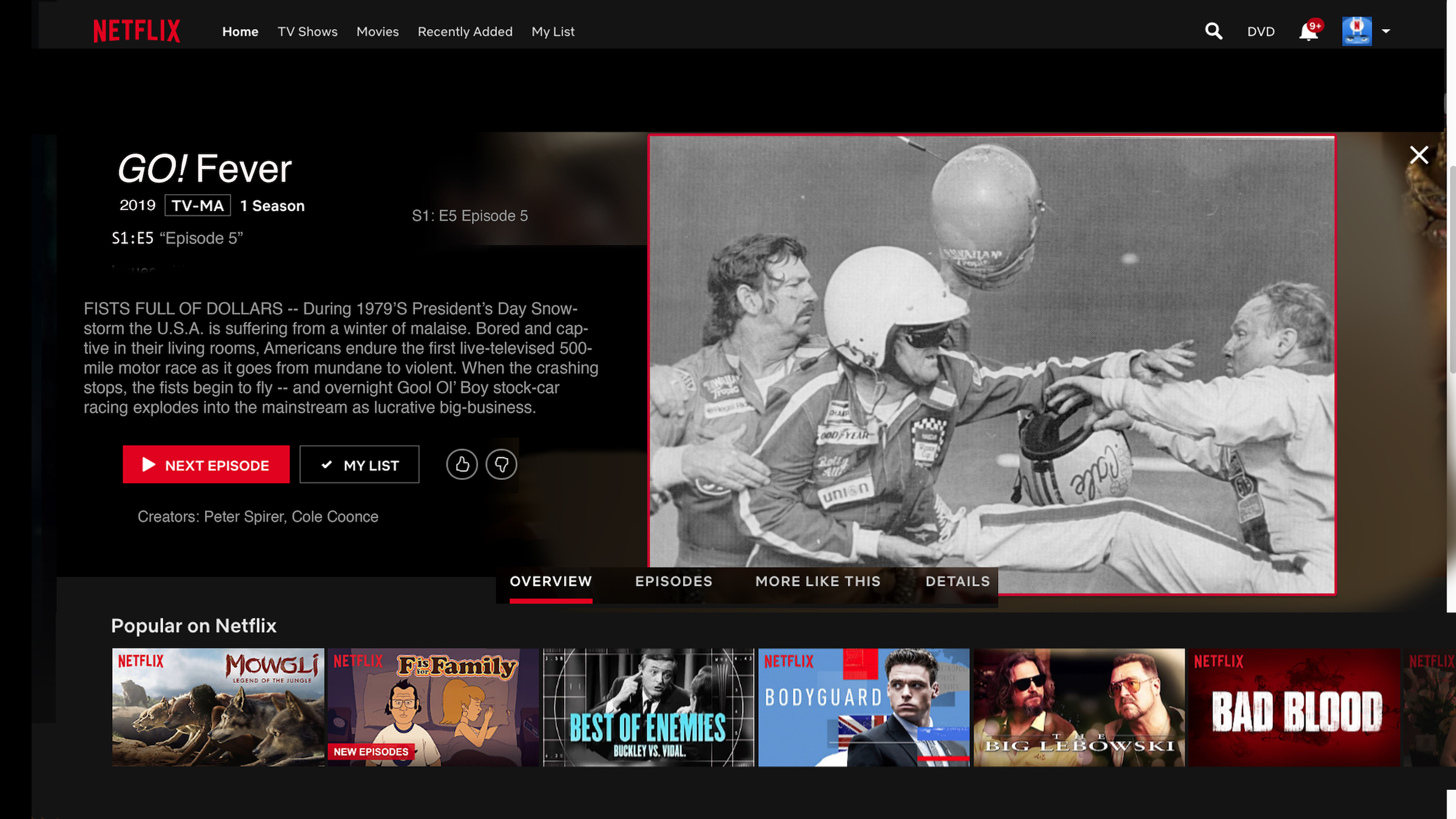Go to TV Shows in navigation

[307, 32]
